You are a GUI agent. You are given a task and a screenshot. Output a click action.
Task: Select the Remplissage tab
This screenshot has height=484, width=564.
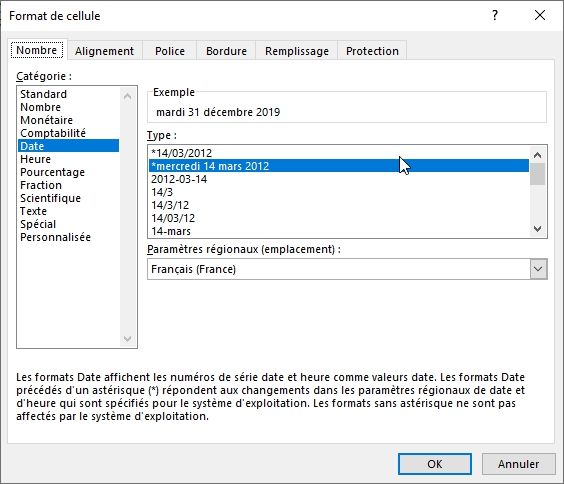(297, 51)
